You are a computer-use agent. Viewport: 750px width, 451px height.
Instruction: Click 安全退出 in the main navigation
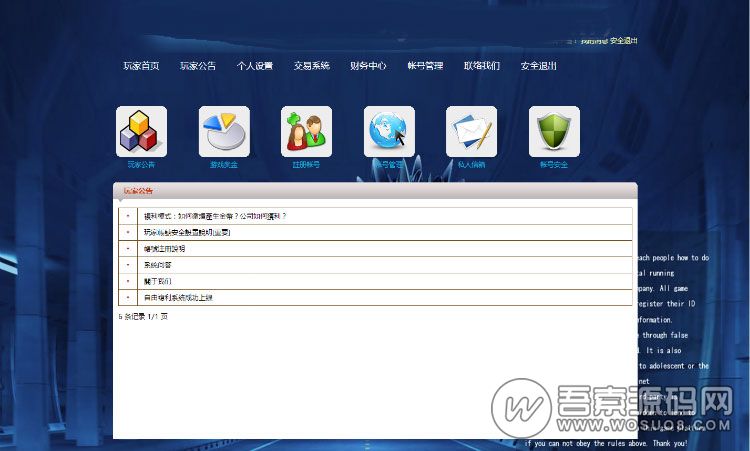pos(539,66)
